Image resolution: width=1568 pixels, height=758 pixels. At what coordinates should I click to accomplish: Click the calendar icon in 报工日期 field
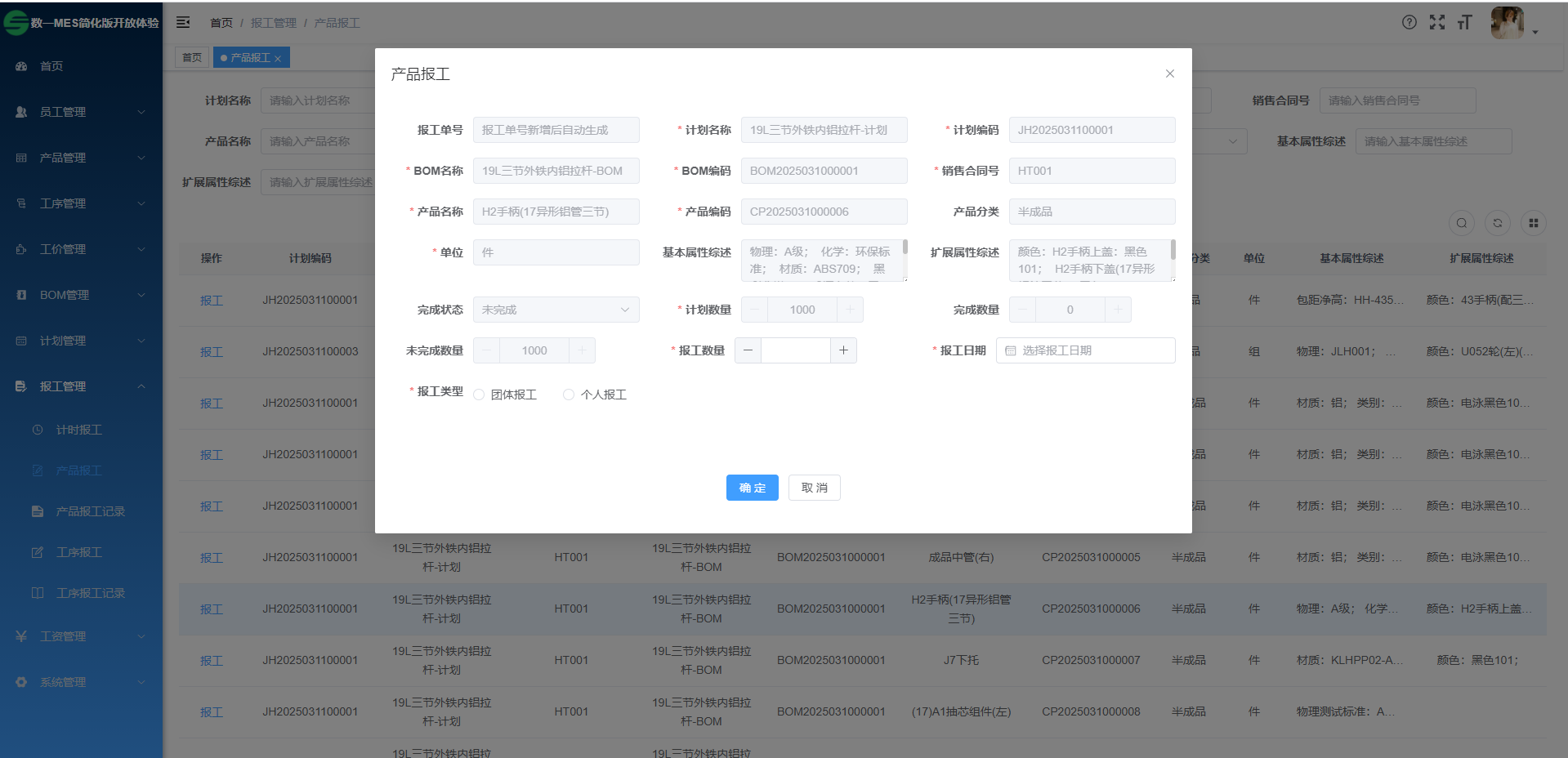coord(1011,350)
